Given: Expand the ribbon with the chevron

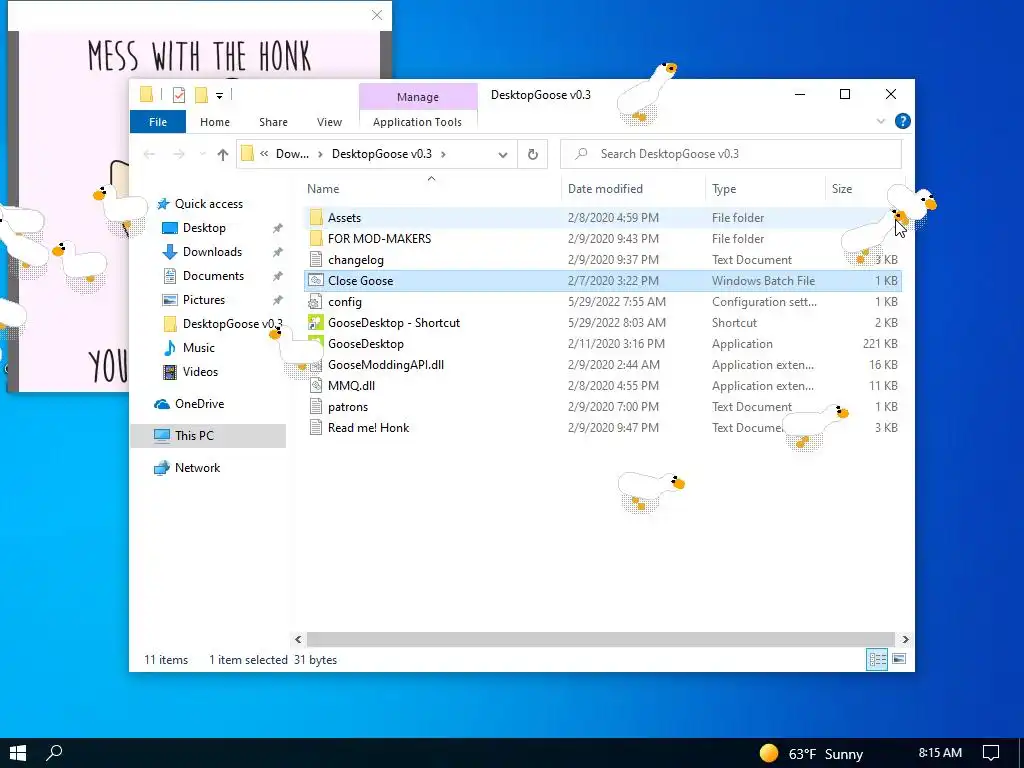Looking at the screenshot, I should [x=880, y=121].
